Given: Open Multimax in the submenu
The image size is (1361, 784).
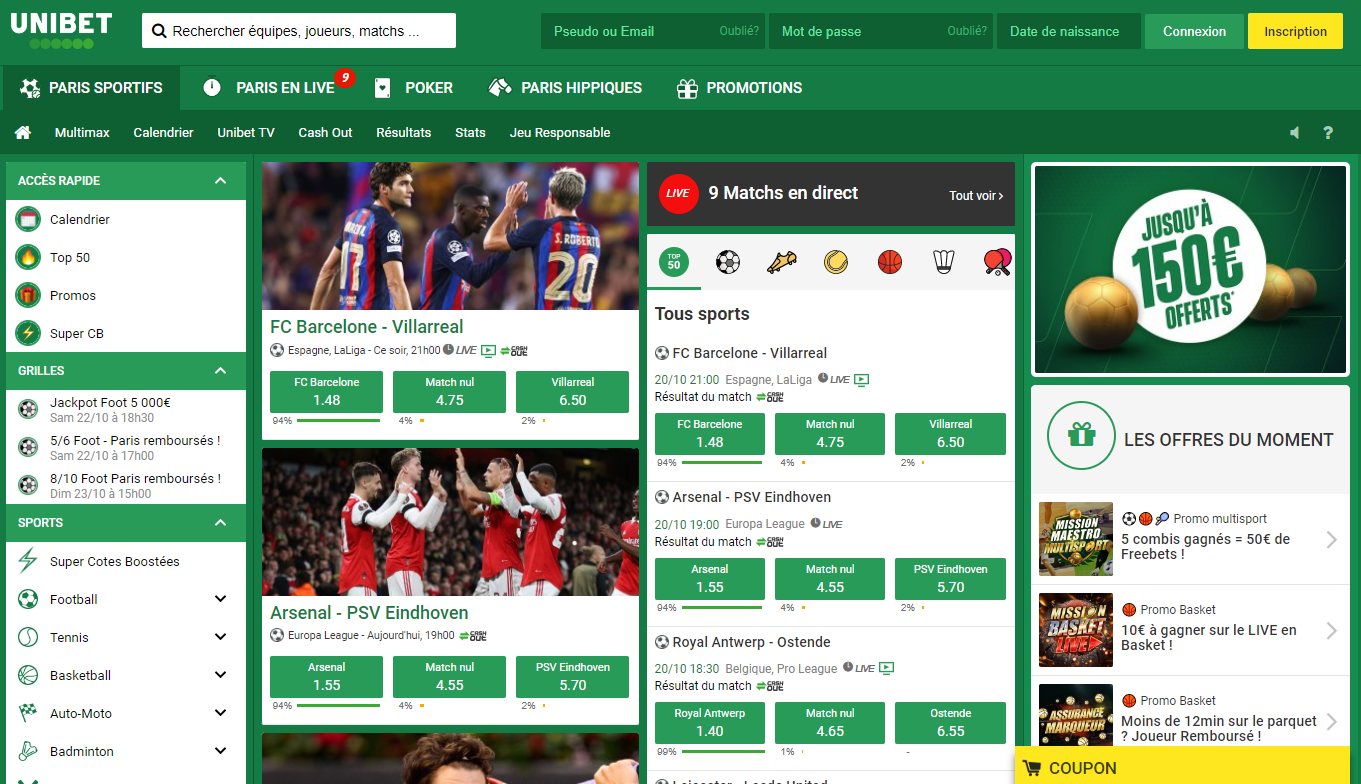Looking at the screenshot, I should click(x=82, y=132).
